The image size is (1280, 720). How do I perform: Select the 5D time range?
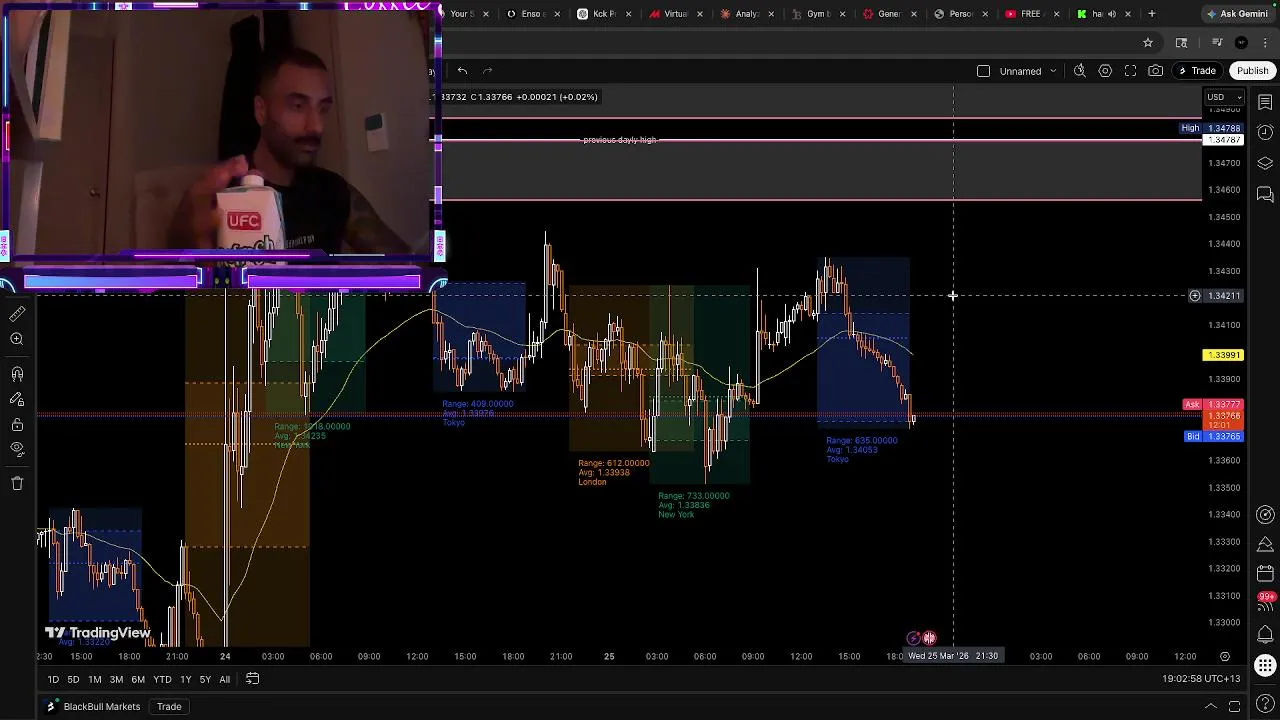[x=73, y=680]
